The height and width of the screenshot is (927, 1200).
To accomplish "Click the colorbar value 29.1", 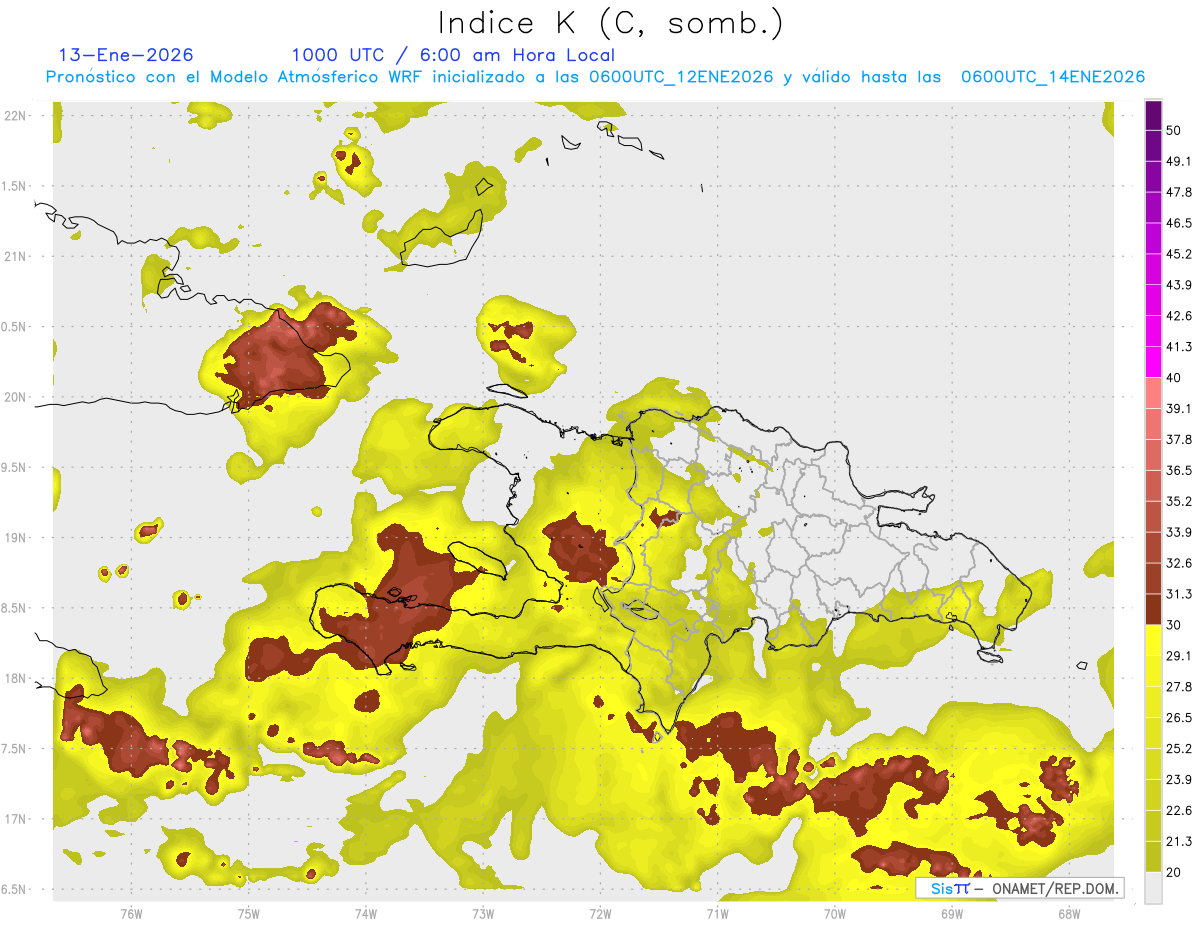I will coord(1179,656).
